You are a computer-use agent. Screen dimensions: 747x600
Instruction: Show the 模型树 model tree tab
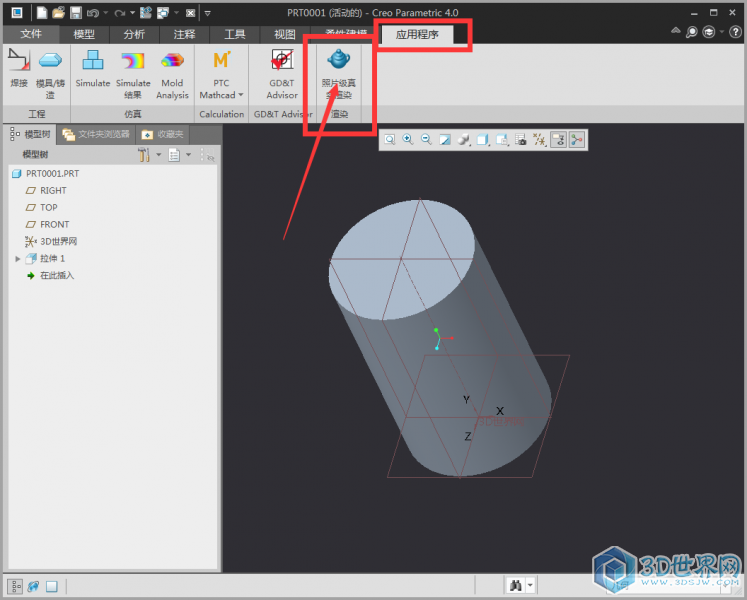(x=30, y=134)
